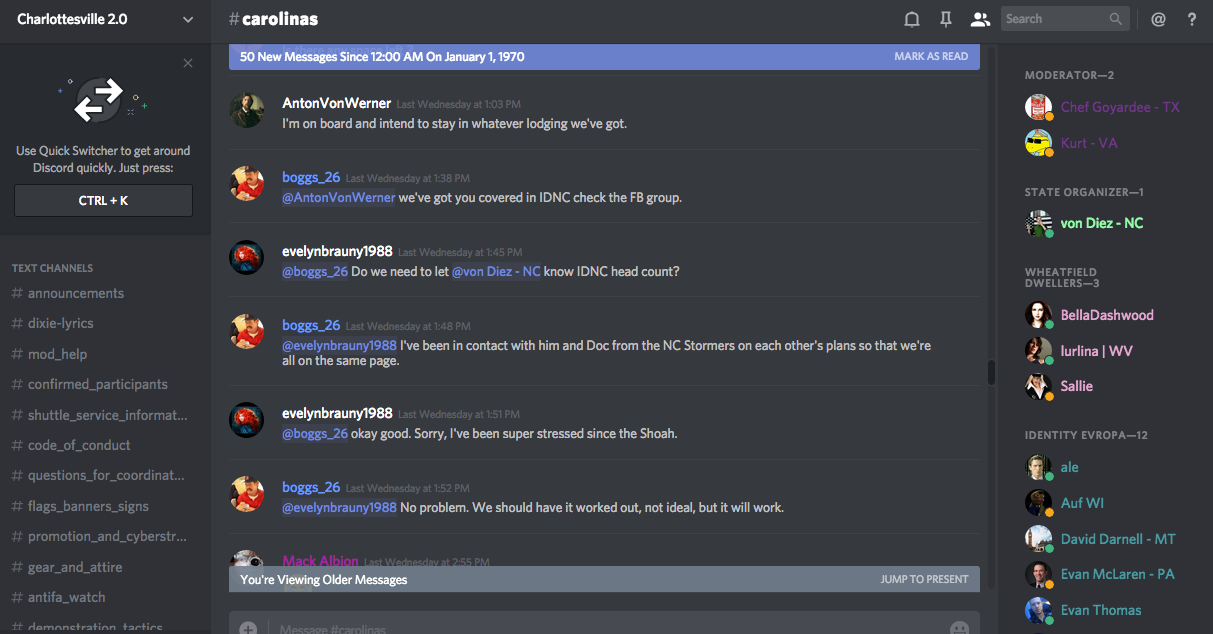1213x634 pixels.
Task: Click the notification bell icon
Action: click(x=912, y=19)
